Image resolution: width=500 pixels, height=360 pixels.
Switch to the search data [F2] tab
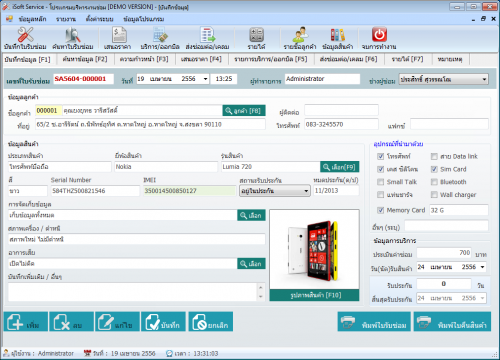[85, 59]
